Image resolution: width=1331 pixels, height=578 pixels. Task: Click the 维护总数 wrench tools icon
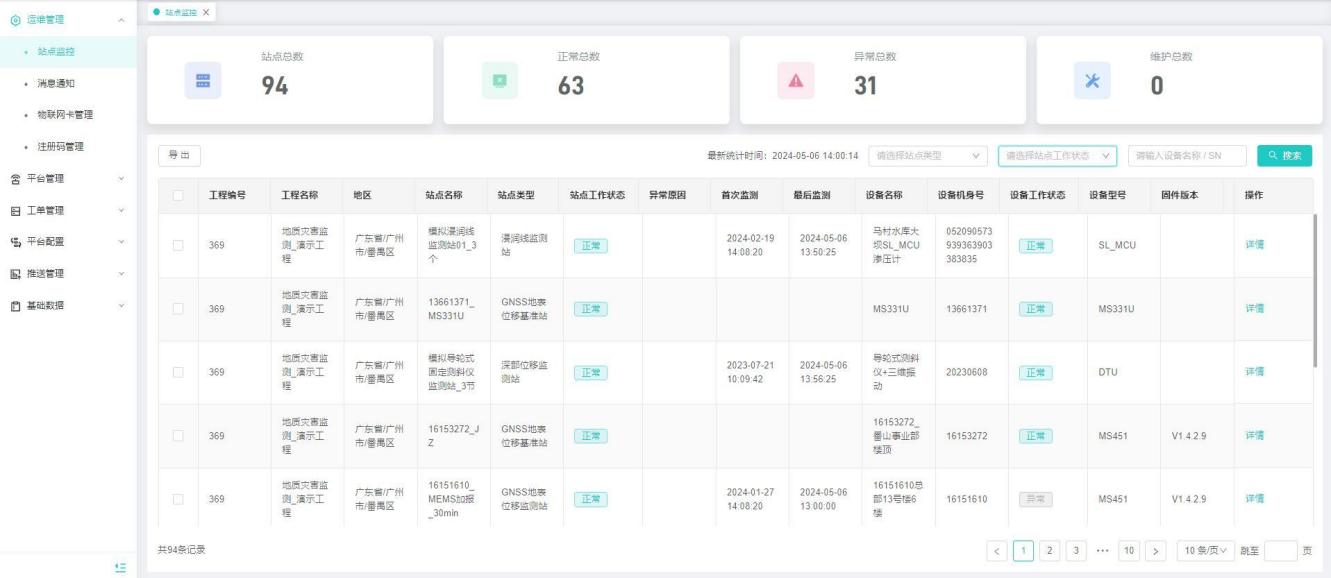pos(1092,81)
